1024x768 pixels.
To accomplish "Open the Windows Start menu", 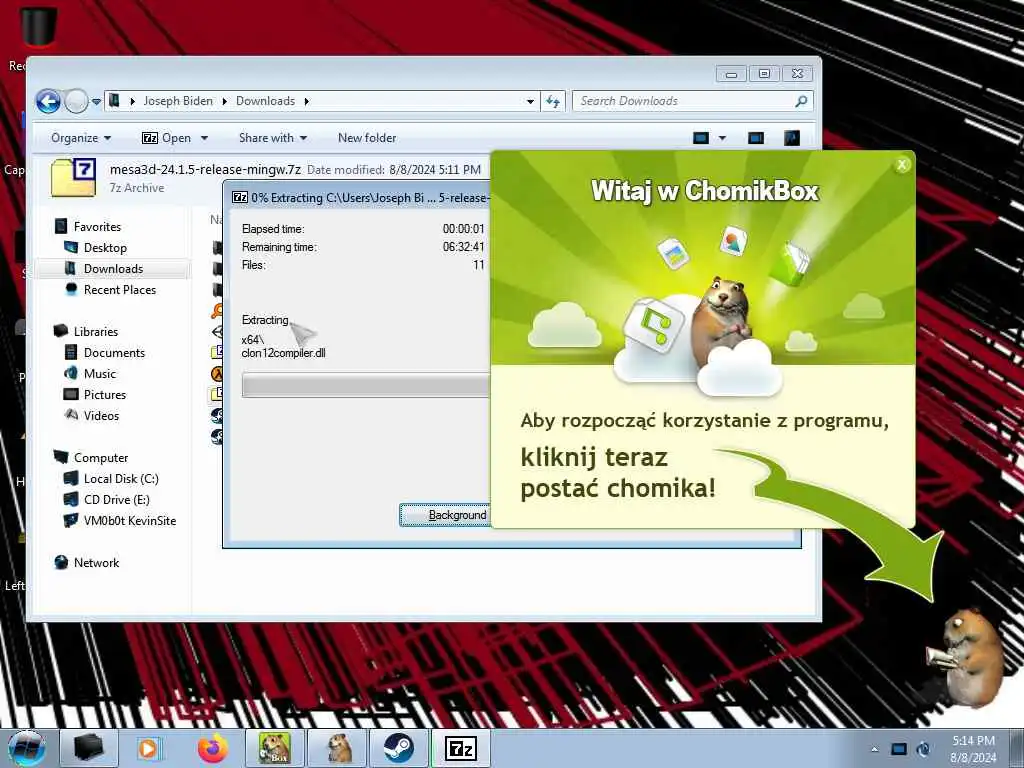I will pyautogui.click(x=27, y=749).
